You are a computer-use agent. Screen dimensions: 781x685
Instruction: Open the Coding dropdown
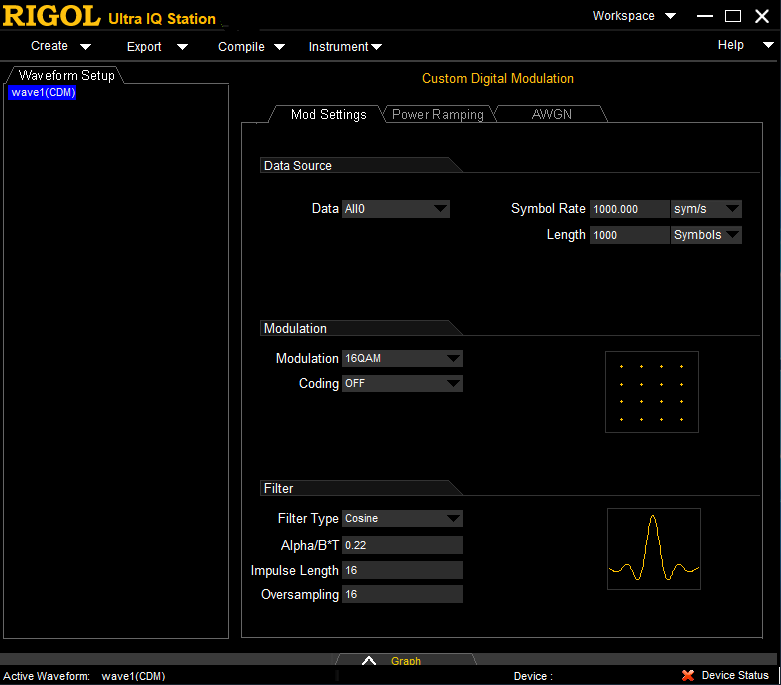[402, 383]
